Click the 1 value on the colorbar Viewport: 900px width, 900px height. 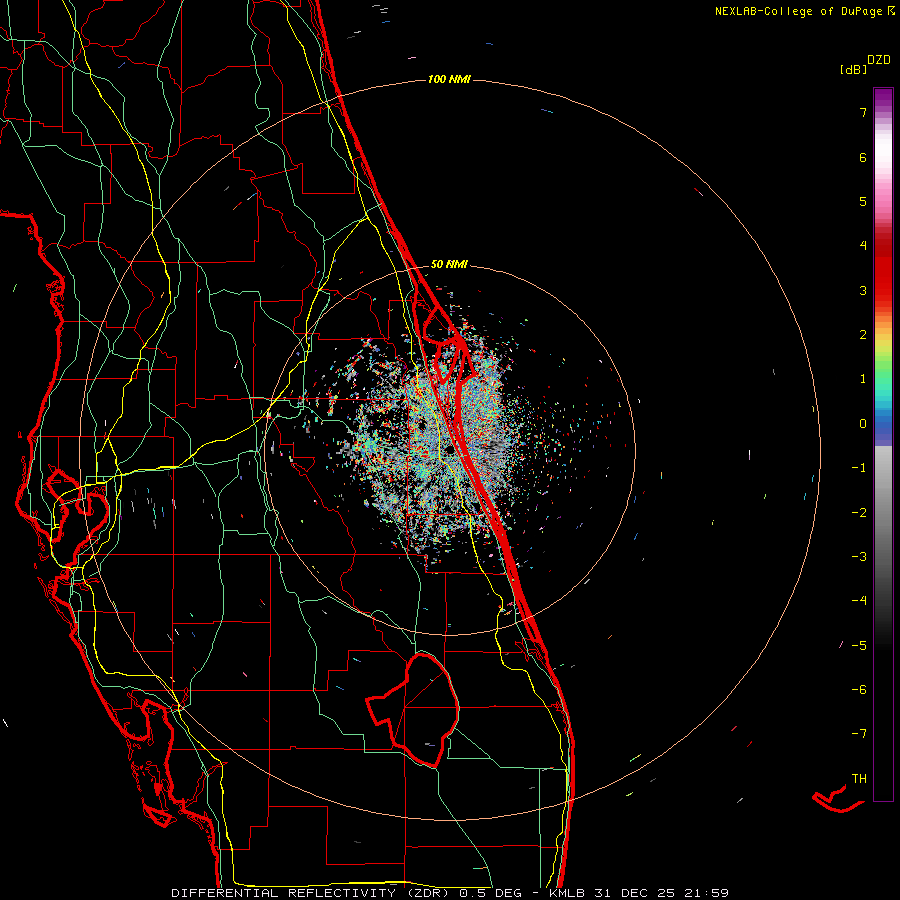point(863,379)
